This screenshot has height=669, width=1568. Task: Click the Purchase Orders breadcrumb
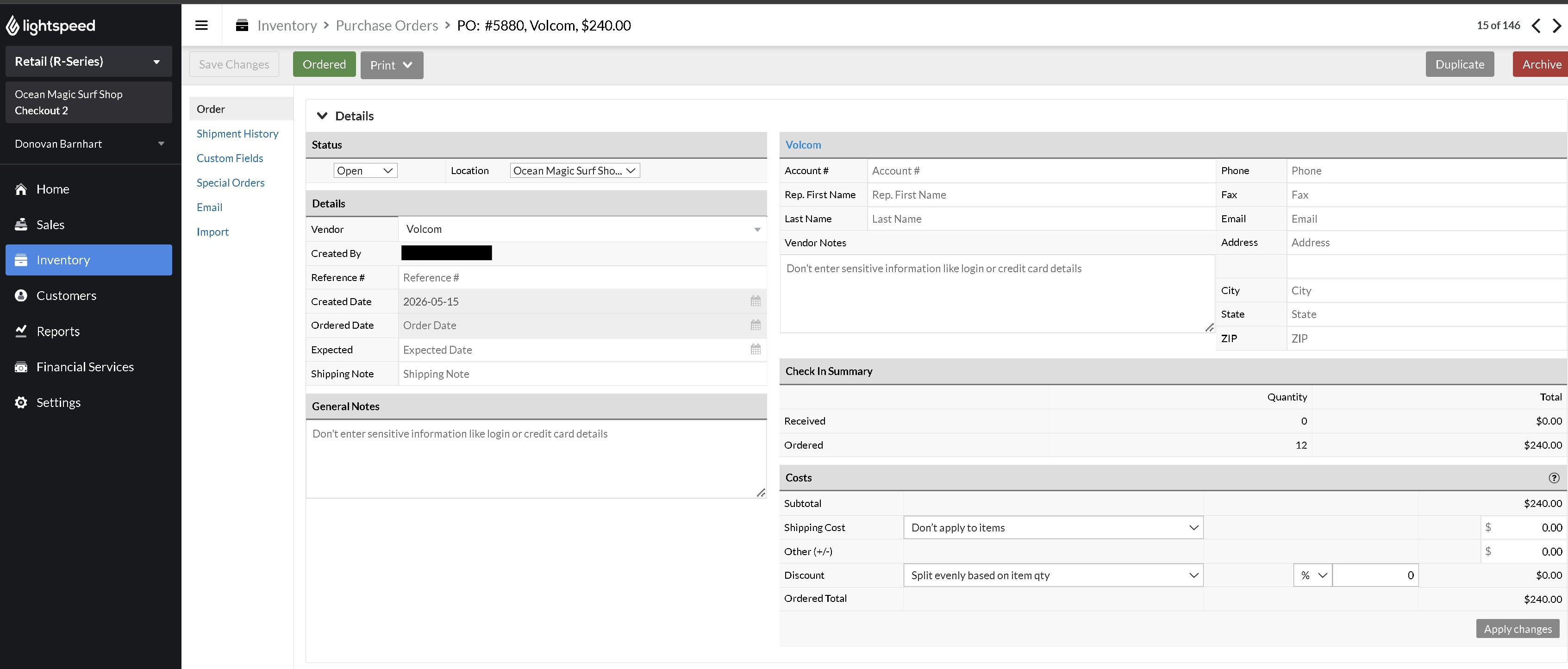tap(387, 25)
